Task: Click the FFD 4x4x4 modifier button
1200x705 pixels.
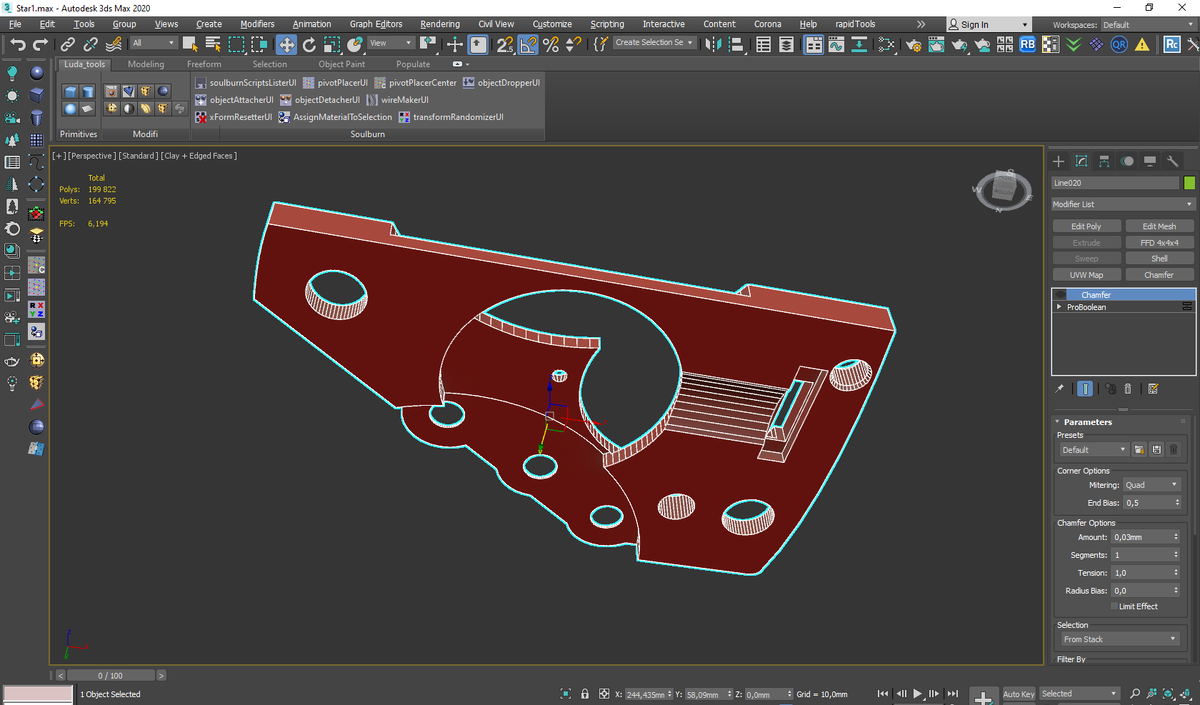Action: pos(1159,243)
